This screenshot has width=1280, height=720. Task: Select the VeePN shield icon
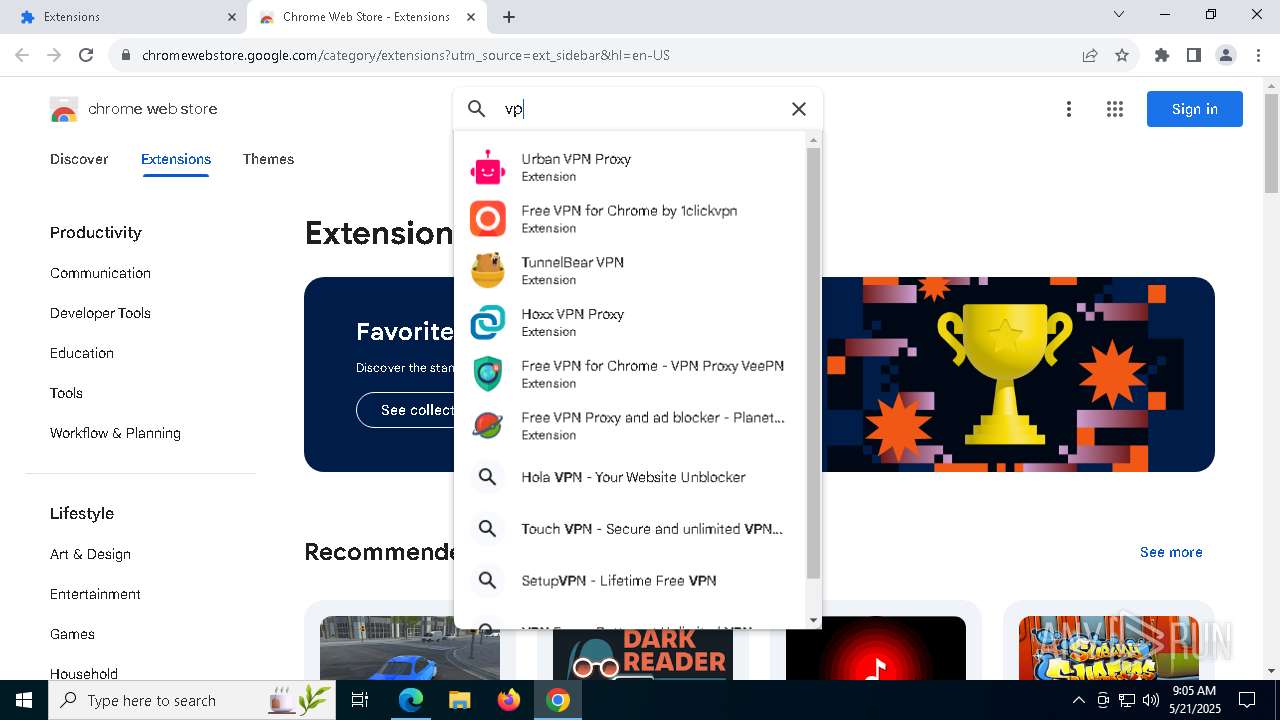point(488,373)
